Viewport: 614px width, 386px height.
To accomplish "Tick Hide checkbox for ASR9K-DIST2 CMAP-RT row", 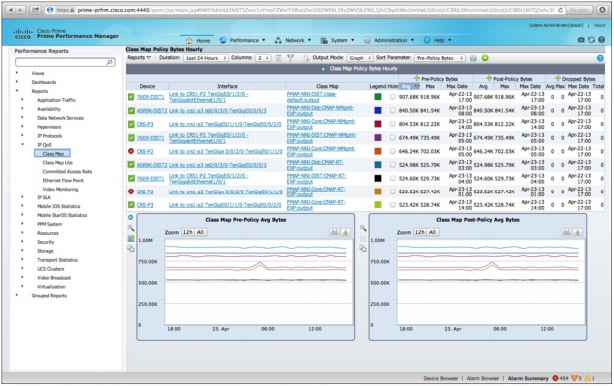I will click(x=393, y=165).
